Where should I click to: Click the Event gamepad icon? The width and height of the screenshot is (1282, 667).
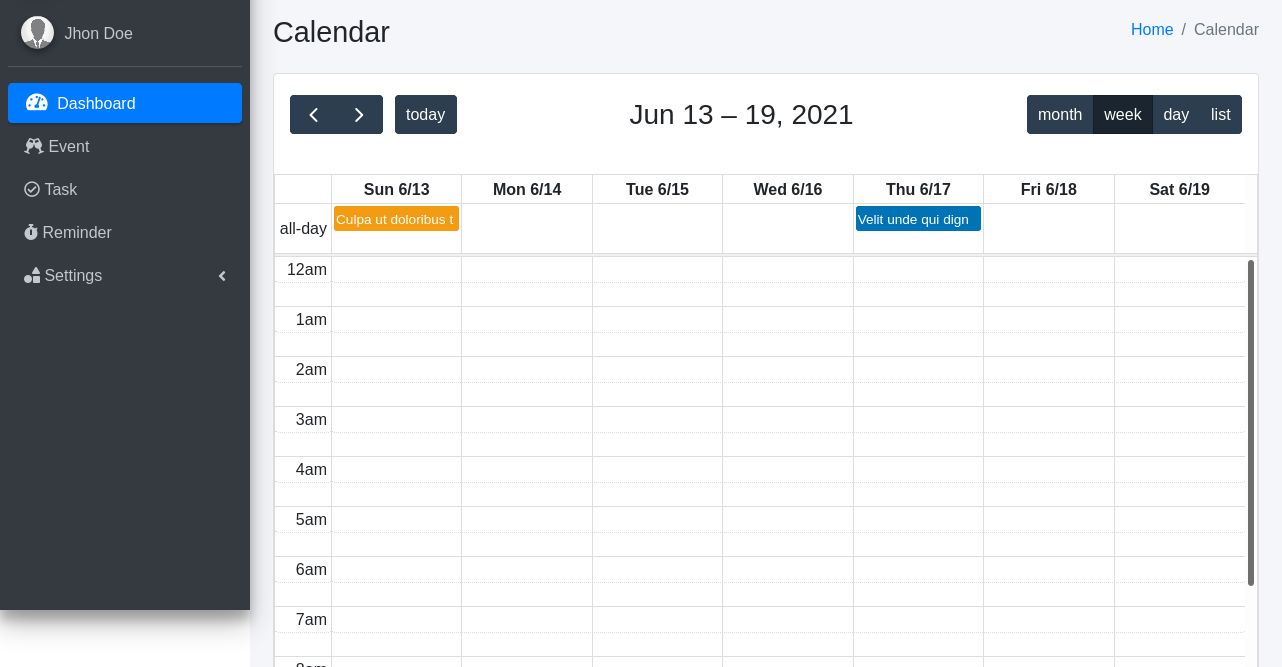click(x=33, y=146)
